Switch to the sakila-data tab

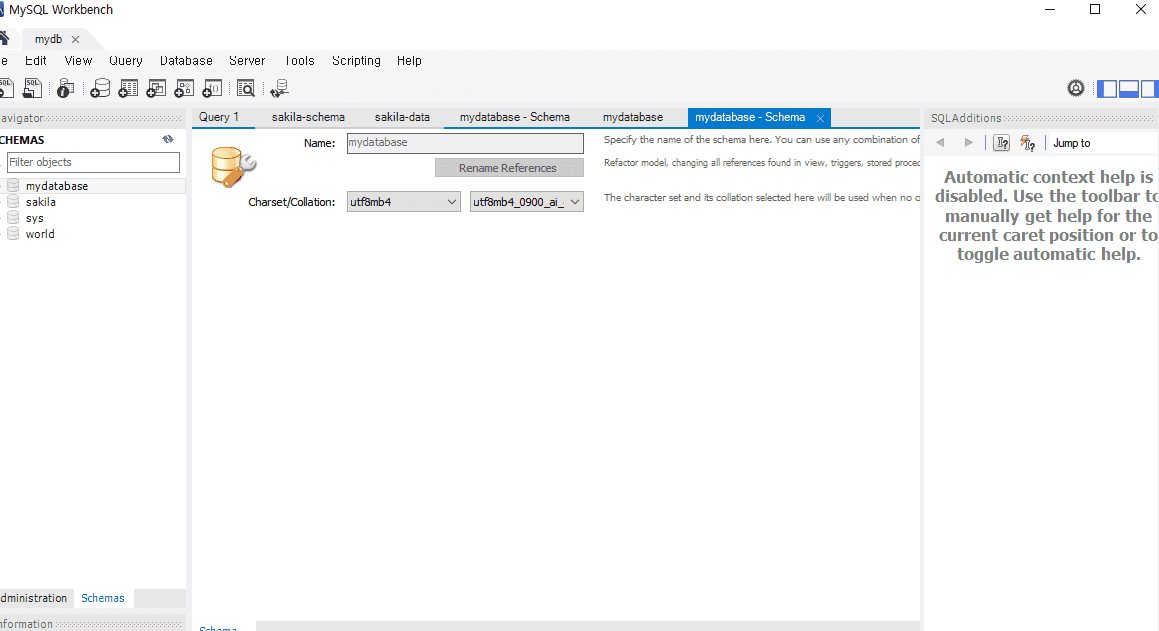coord(402,117)
